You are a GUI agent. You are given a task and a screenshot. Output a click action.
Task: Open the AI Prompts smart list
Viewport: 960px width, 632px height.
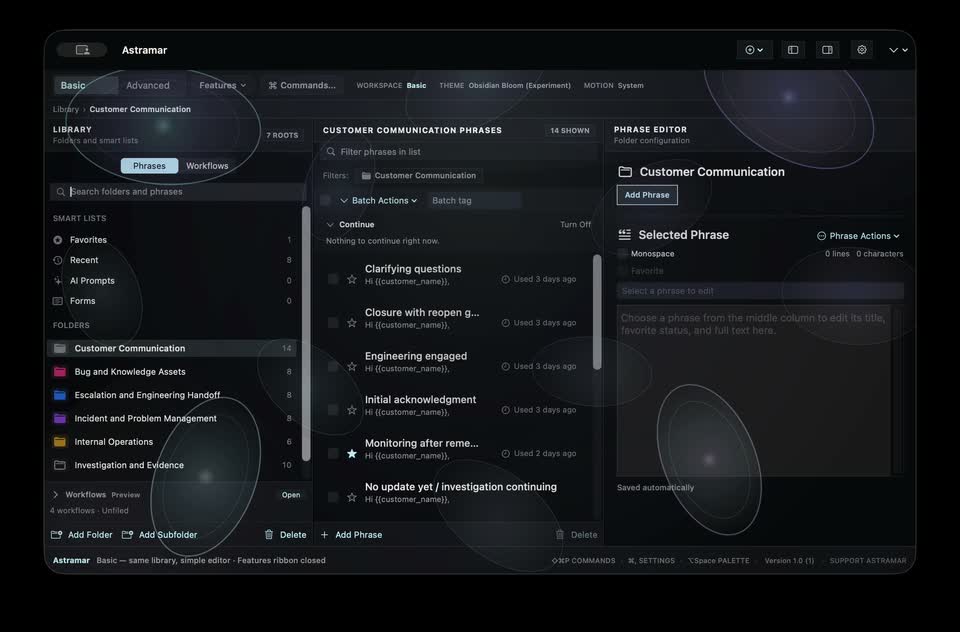(172, 281)
